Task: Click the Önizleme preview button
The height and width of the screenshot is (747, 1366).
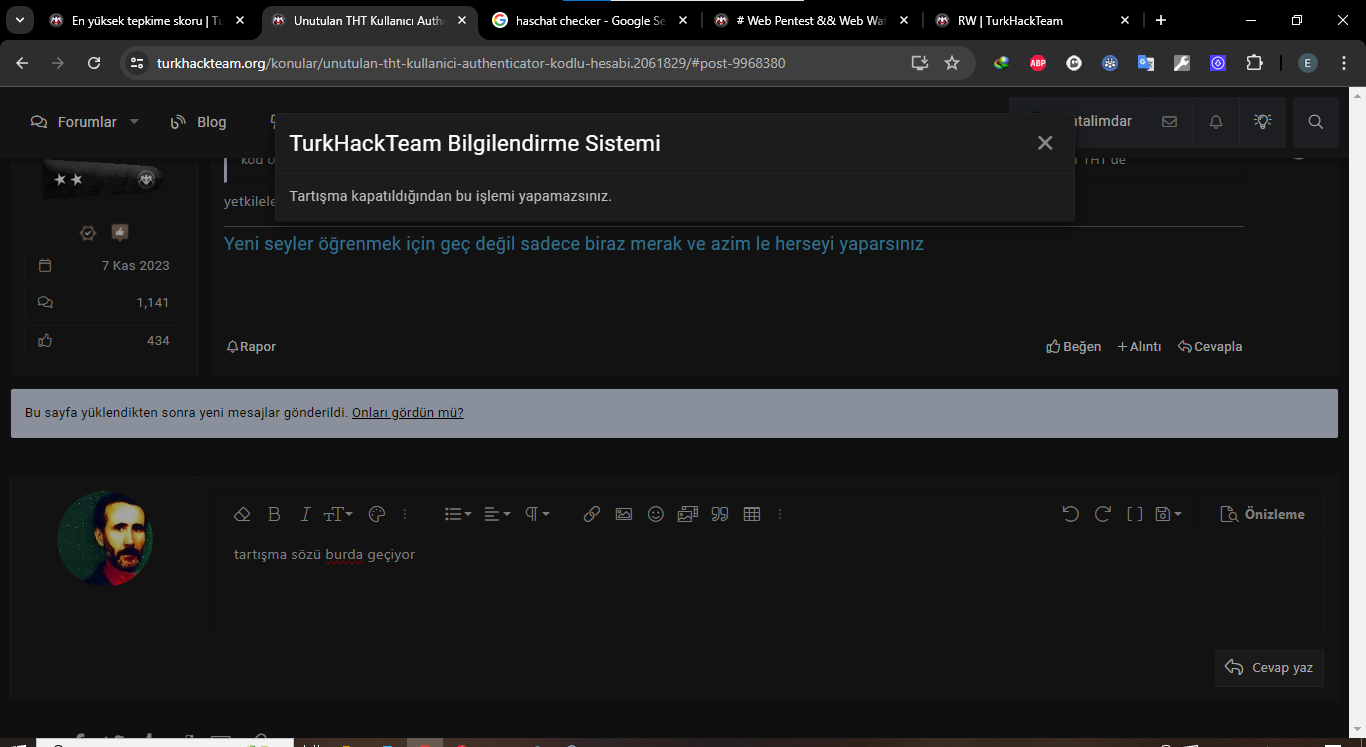Action: click(1263, 514)
